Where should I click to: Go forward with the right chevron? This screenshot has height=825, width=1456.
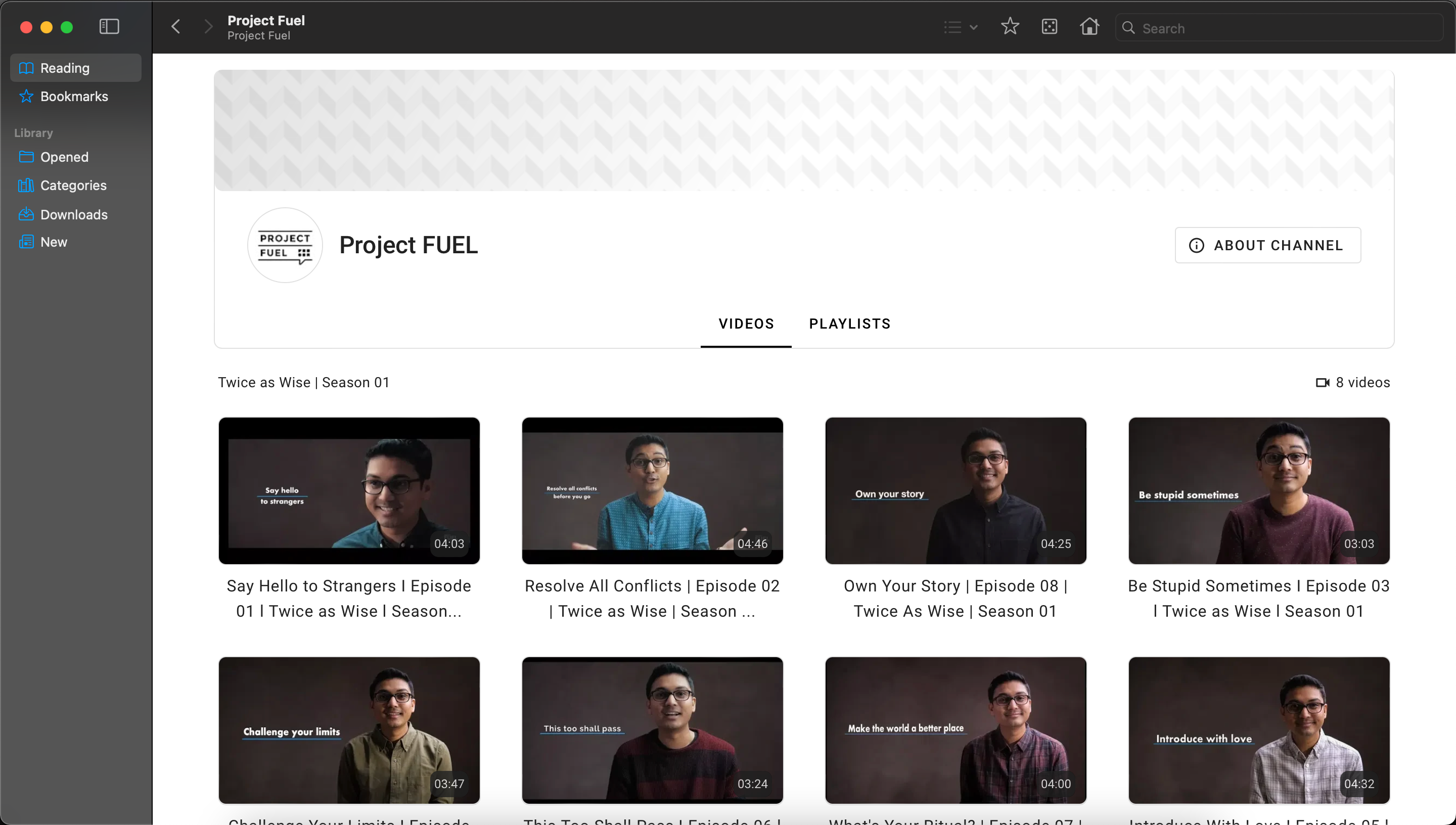pyautogui.click(x=208, y=27)
